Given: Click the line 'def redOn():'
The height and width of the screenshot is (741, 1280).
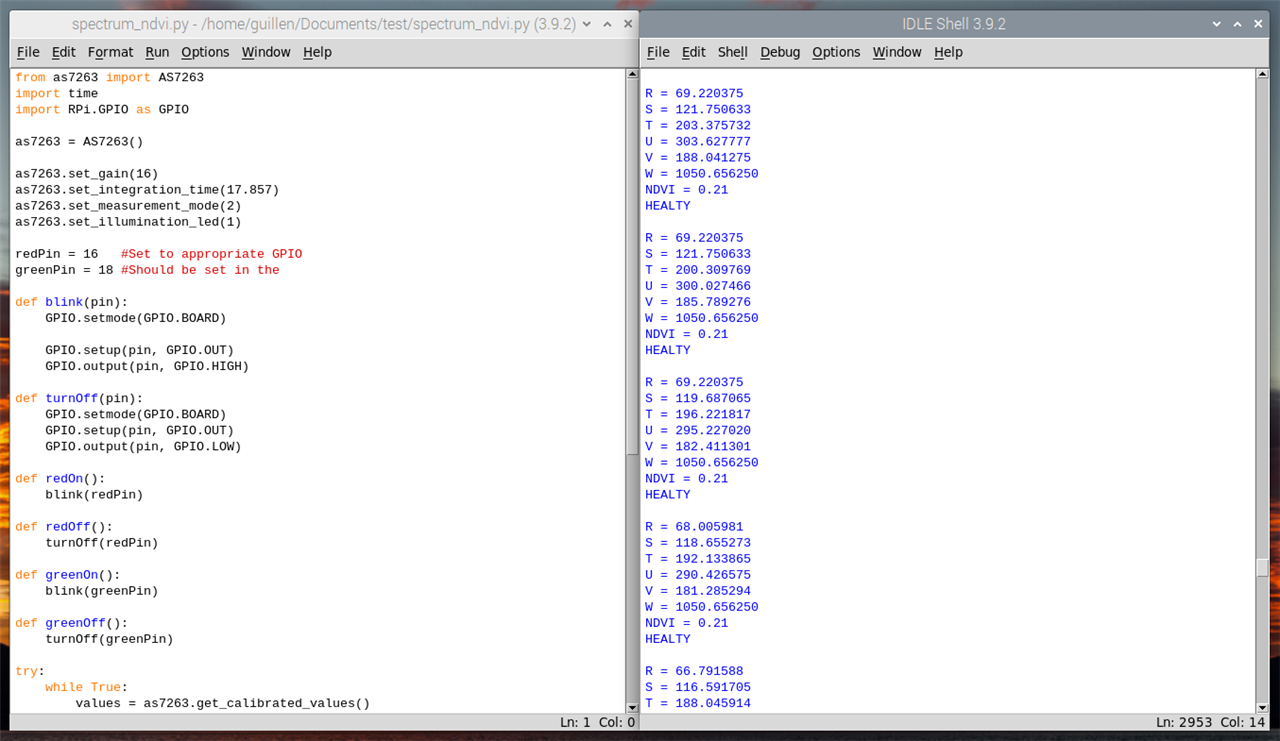Looking at the screenshot, I should [60, 477].
